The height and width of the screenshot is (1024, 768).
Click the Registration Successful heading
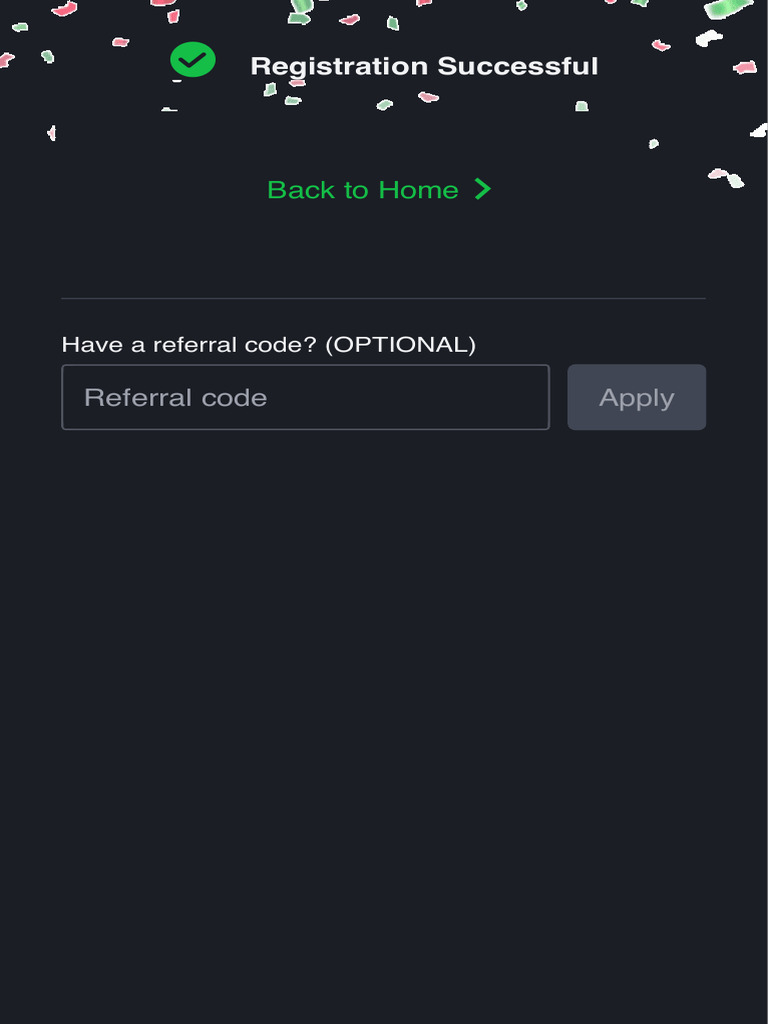coord(424,67)
